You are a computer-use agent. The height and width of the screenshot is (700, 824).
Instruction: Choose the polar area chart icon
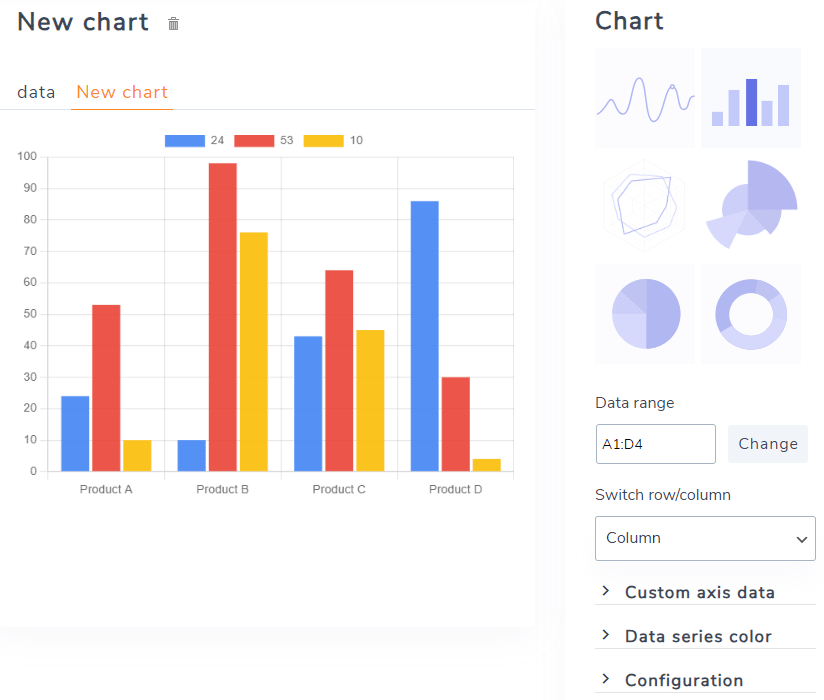751,204
